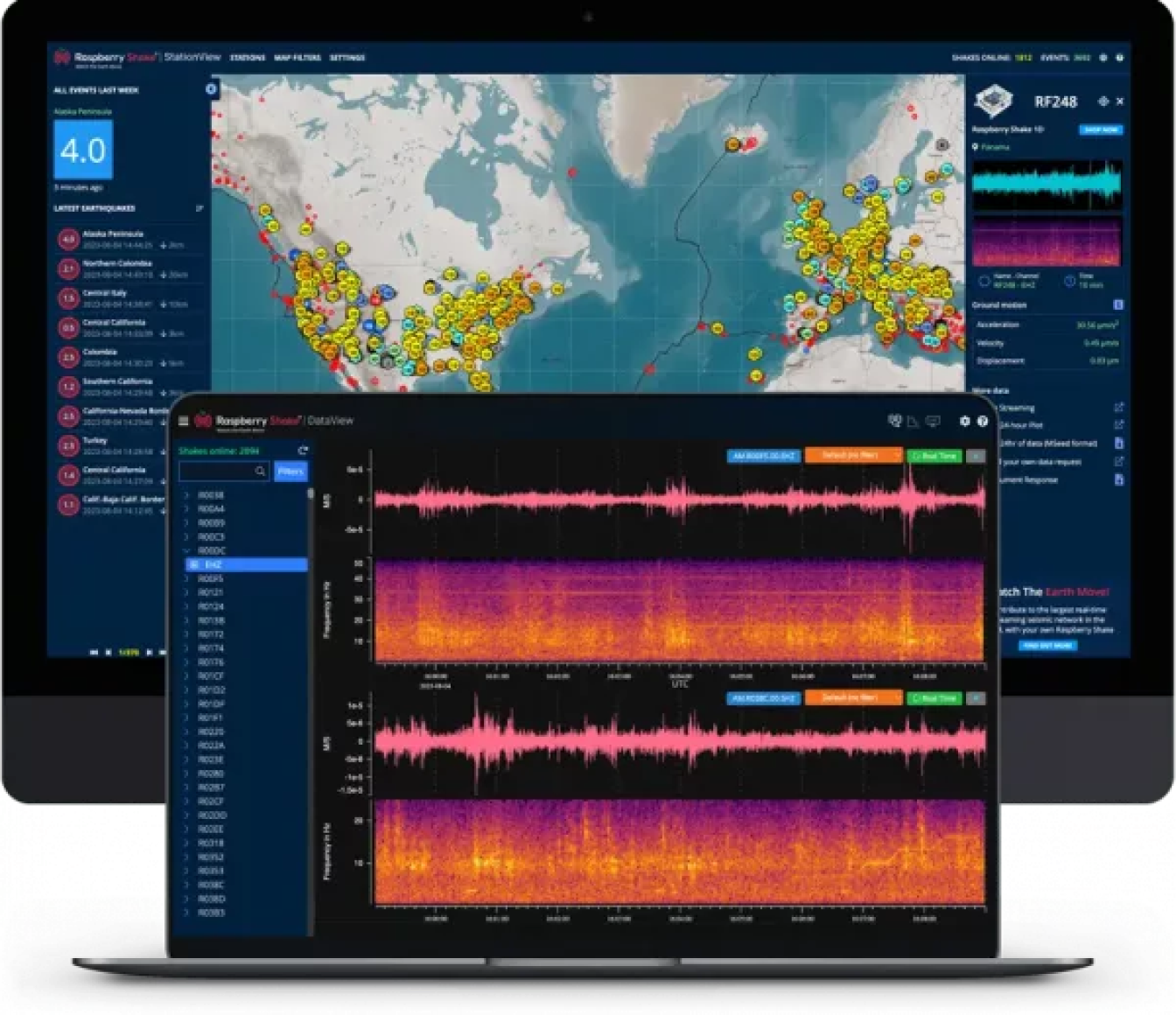Click the blue station badge on the second DataView chart

click(764, 698)
